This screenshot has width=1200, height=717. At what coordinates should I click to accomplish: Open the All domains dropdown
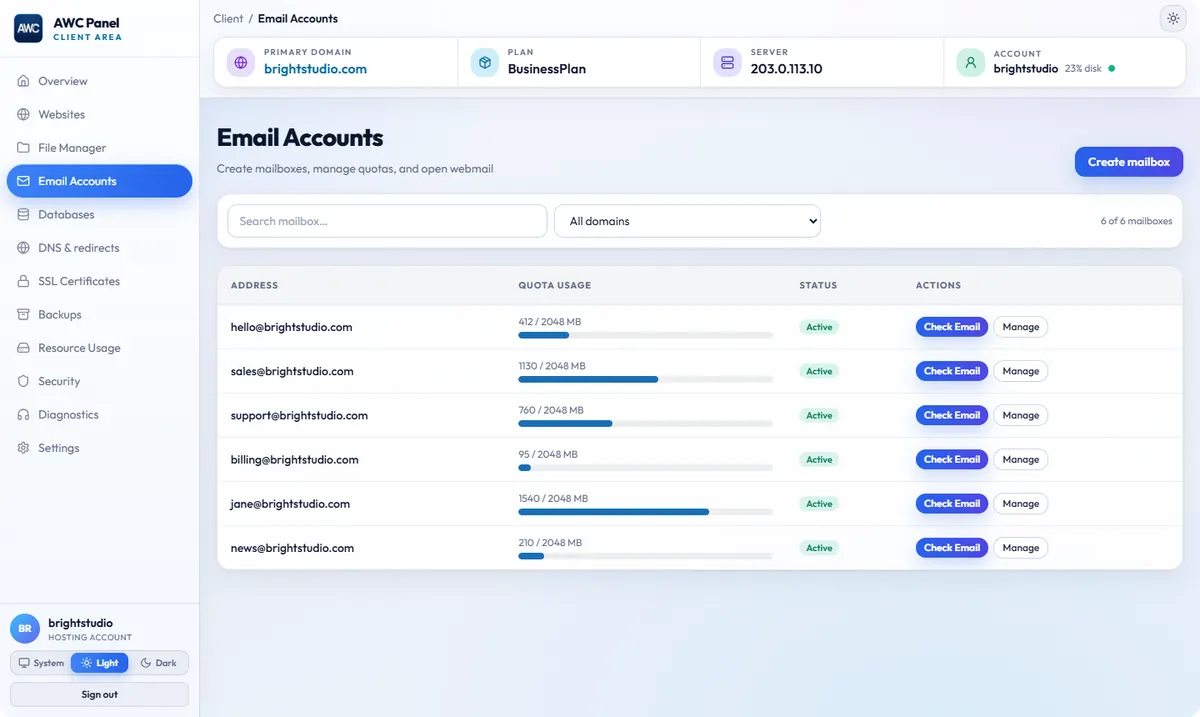tap(687, 221)
